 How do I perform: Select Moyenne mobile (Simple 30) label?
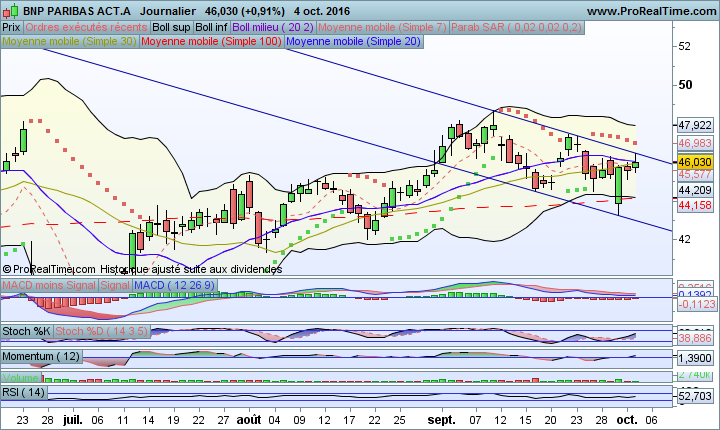pyautogui.click(x=69, y=41)
